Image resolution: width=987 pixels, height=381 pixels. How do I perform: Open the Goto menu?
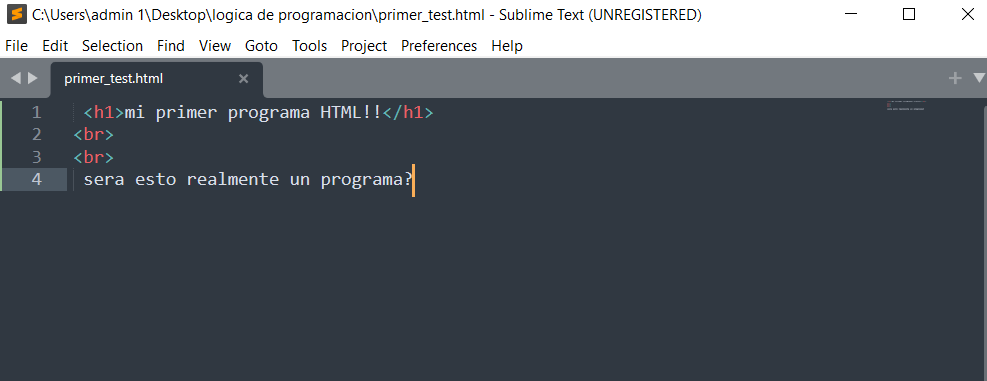261,46
